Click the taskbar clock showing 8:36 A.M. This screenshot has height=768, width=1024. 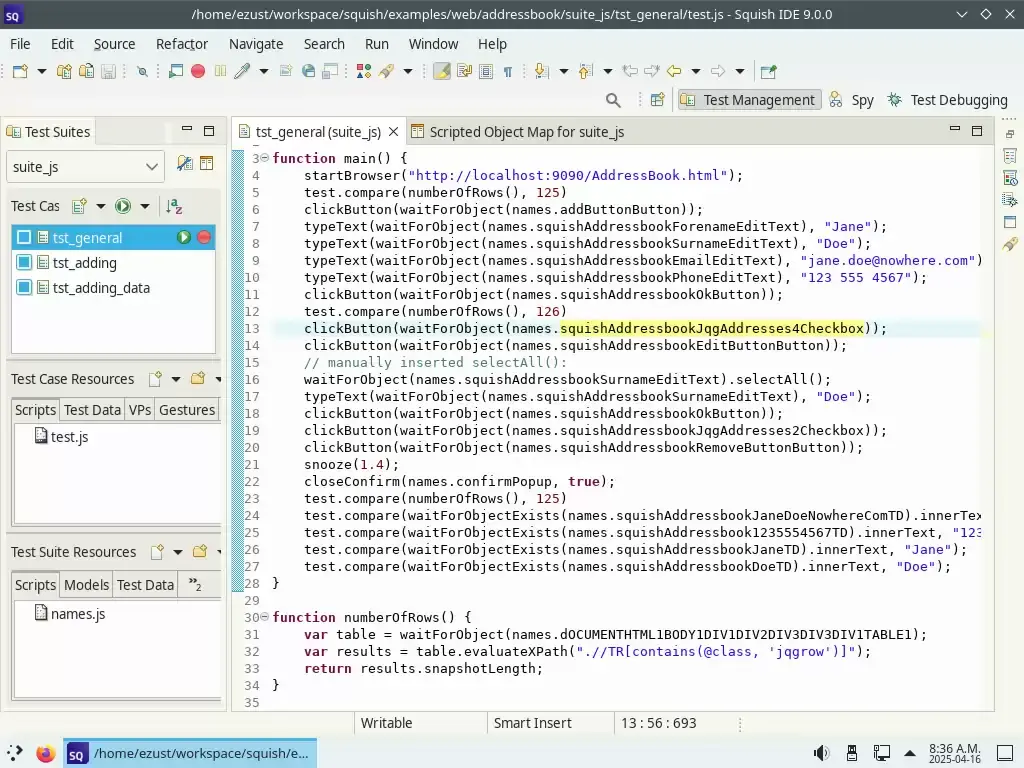pyautogui.click(x=955, y=753)
